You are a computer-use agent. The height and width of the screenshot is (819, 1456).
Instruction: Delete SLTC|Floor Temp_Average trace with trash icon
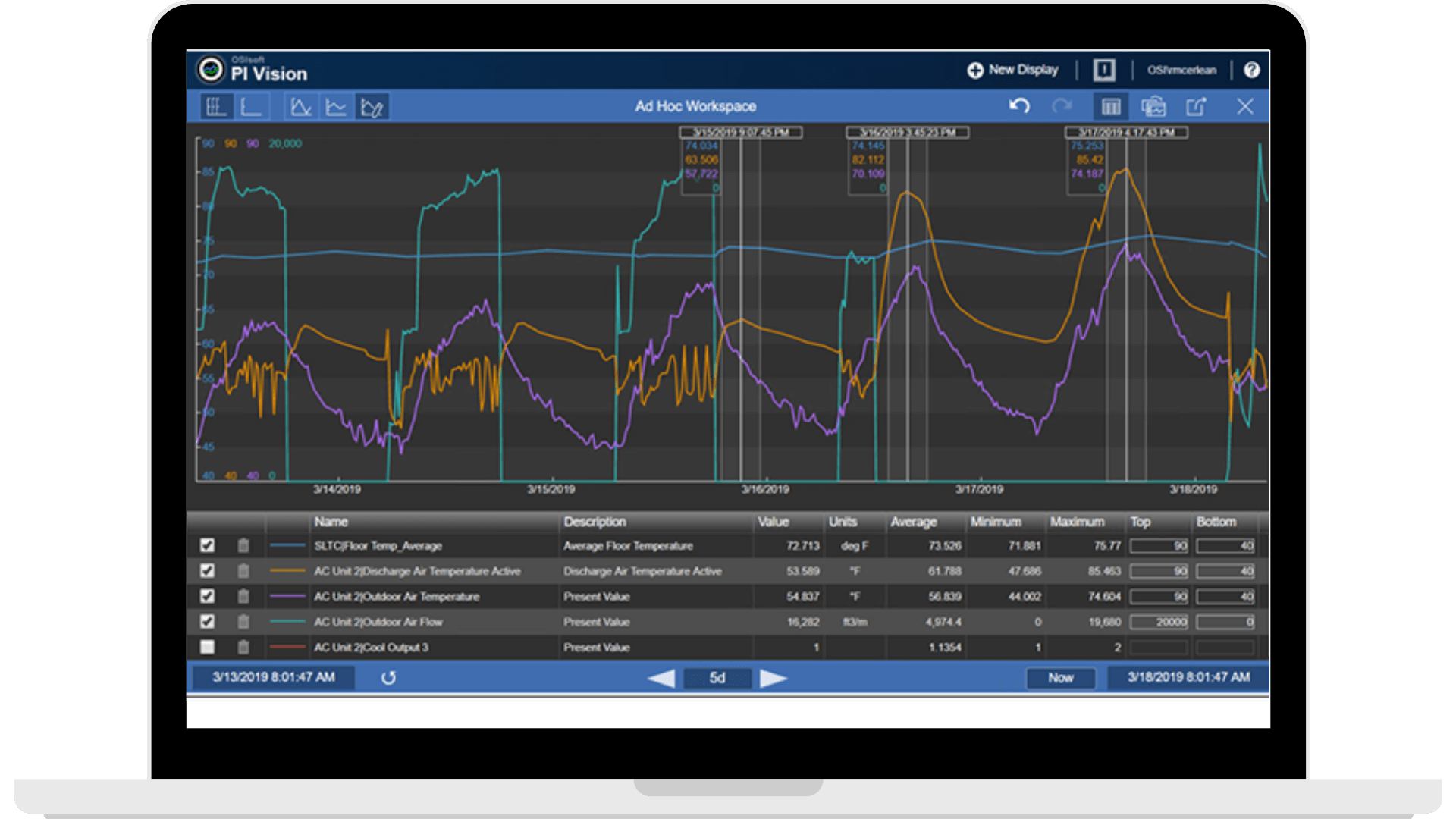243,546
